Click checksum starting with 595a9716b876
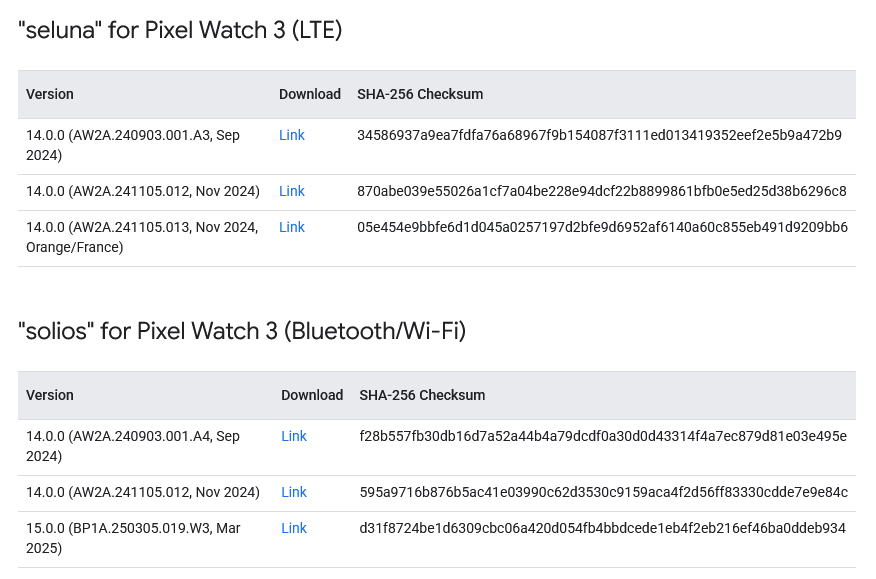 point(603,492)
